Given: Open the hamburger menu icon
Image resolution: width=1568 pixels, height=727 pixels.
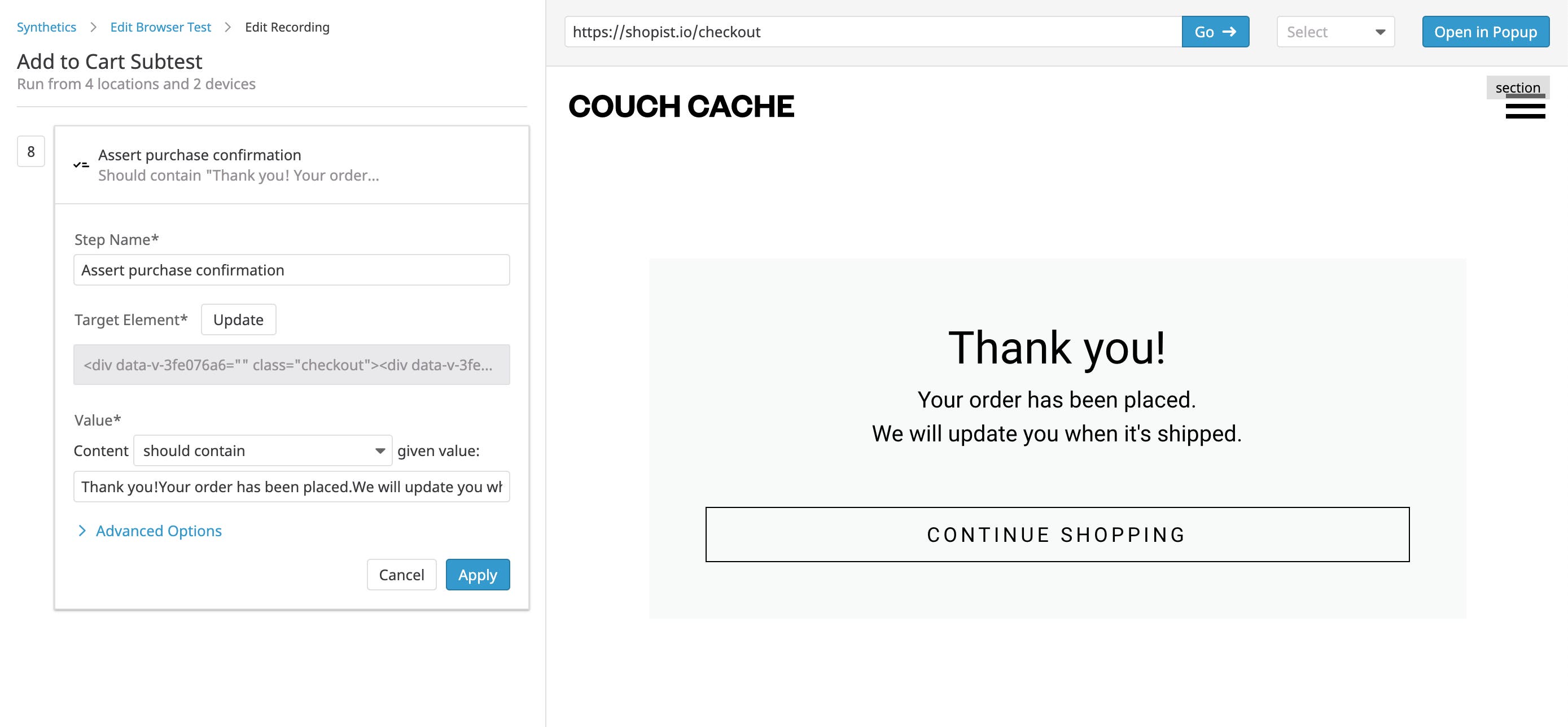Looking at the screenshot, I should click(x=1525, y=109).
